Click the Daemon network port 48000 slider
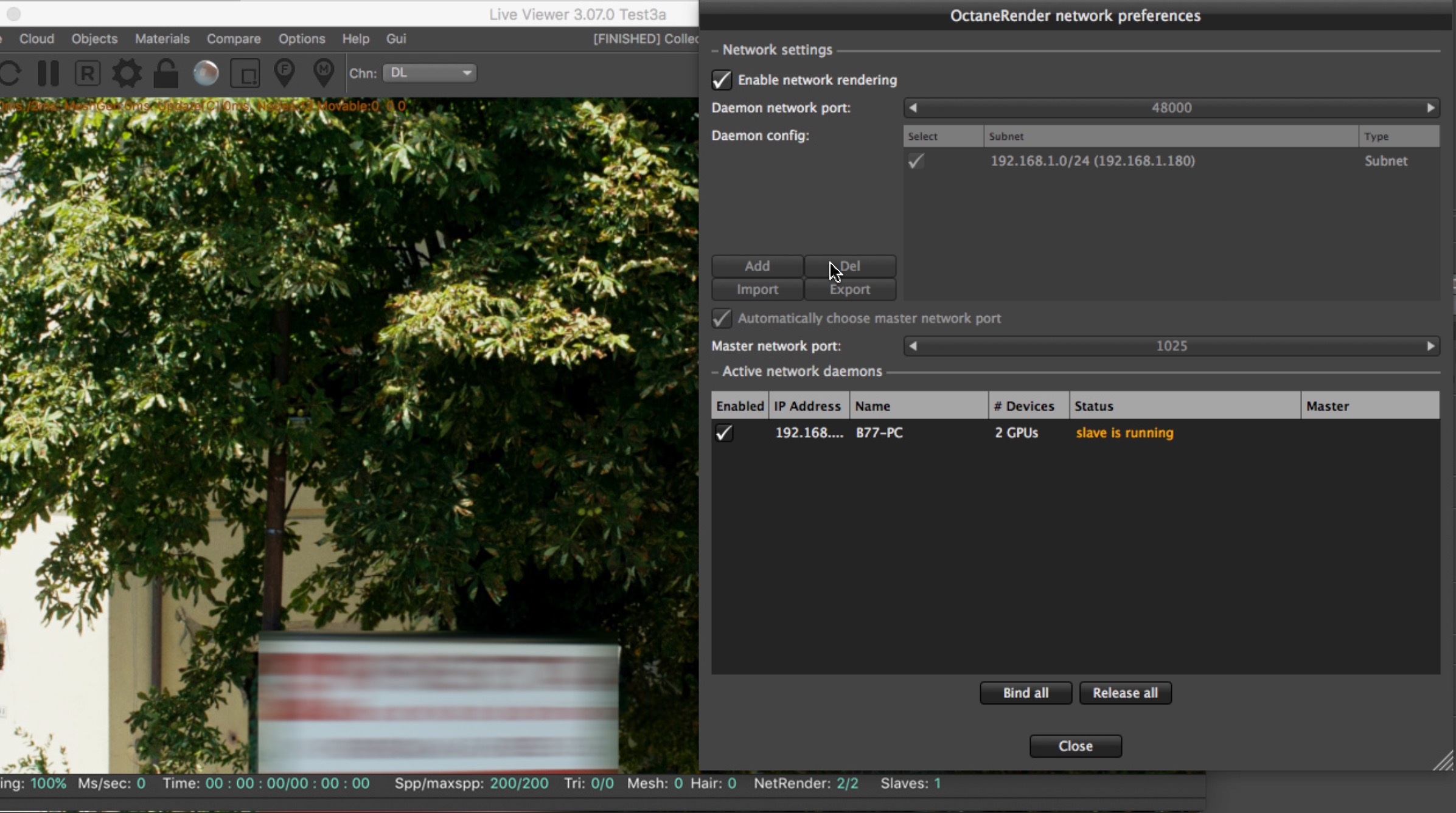Screen dimensions: 1456x813 (x=1171, y=108)
